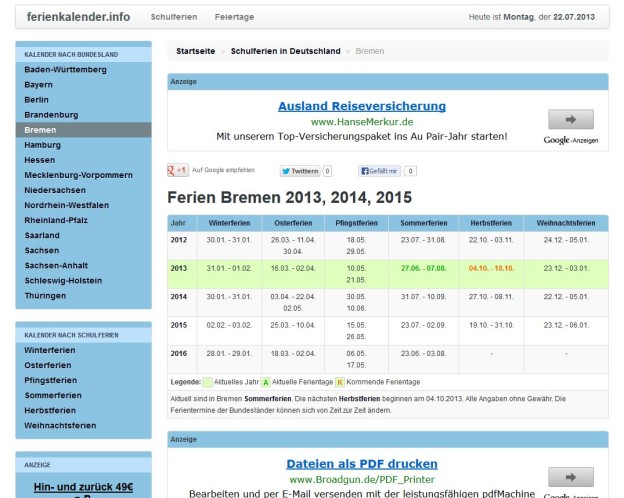
Task: Click the orange K legend icon
Action: point(339,382)
